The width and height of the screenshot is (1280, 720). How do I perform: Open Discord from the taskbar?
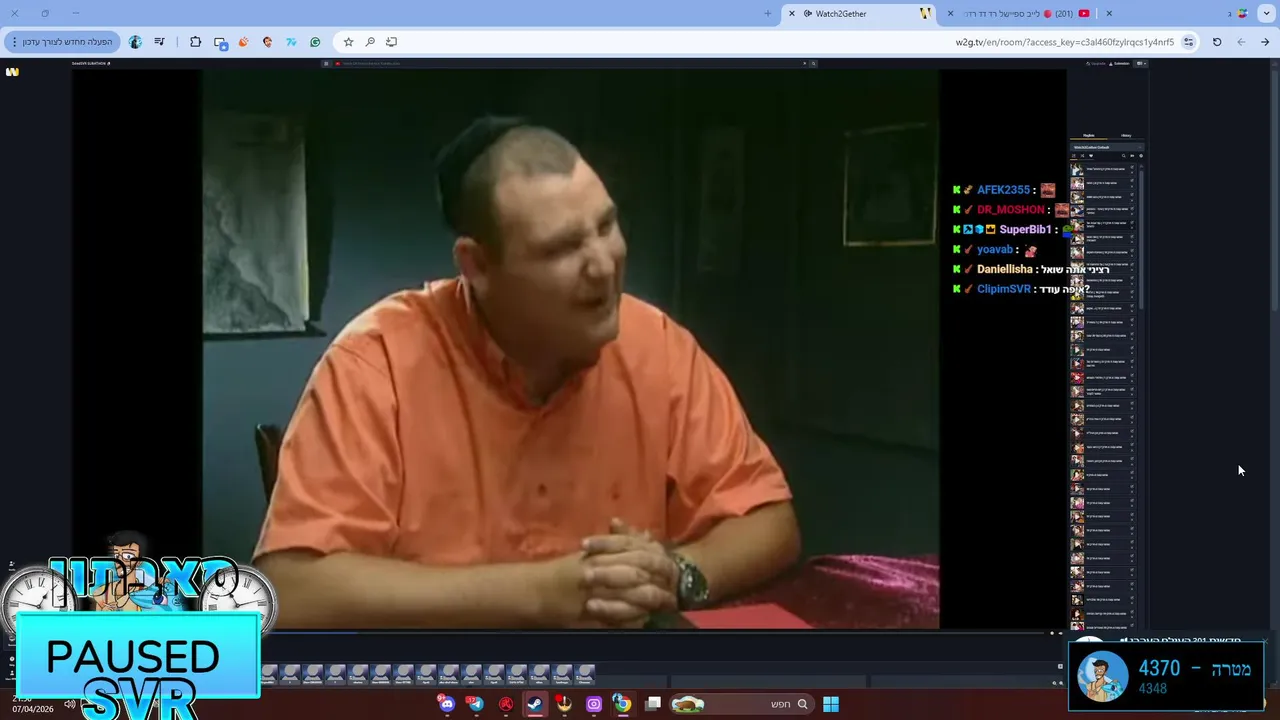click(446, 704)
